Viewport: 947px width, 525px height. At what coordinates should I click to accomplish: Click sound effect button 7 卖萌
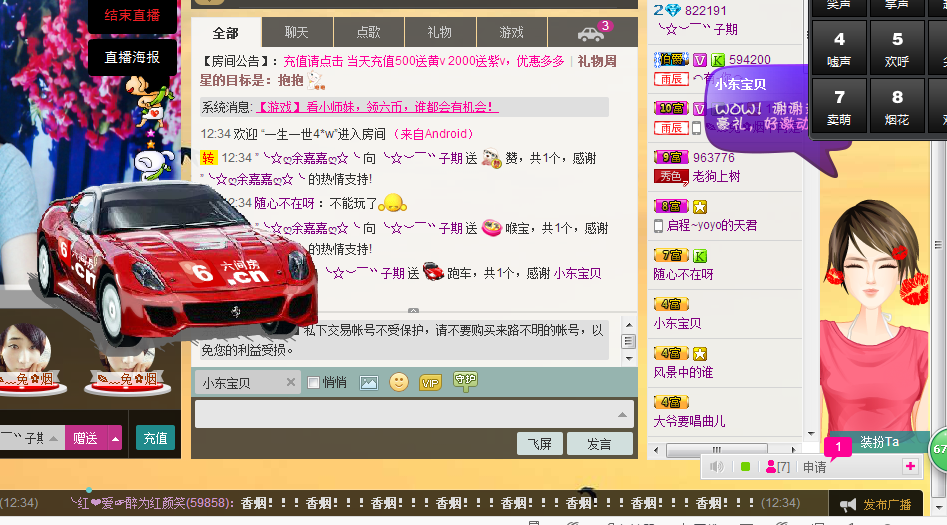click(x=839, y=106)
